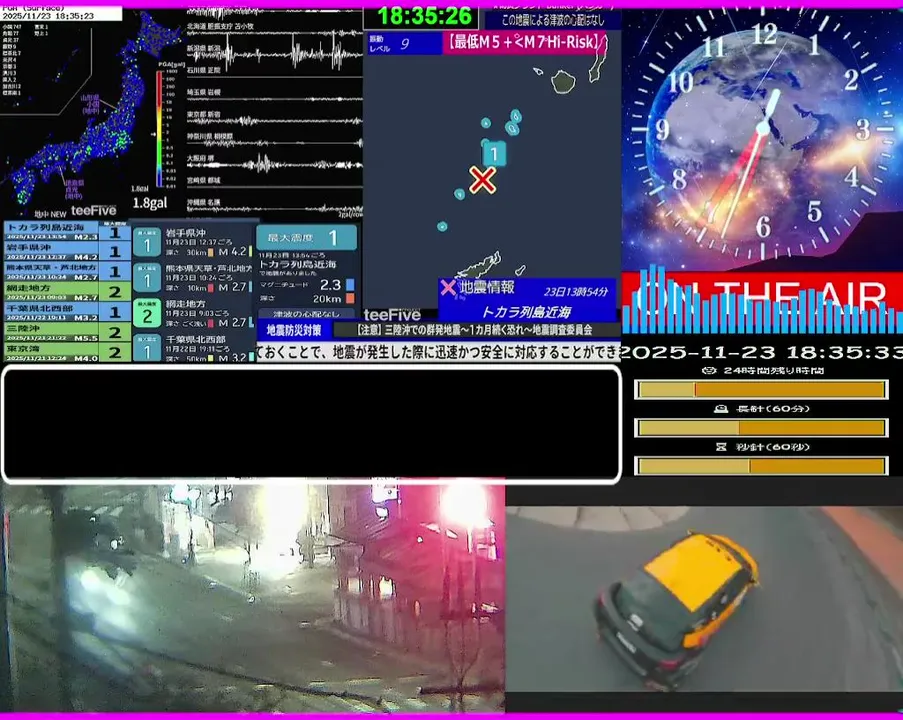Click the scrolling white safety text ticker
903x720 pixels.
click(x=438, y=351)
